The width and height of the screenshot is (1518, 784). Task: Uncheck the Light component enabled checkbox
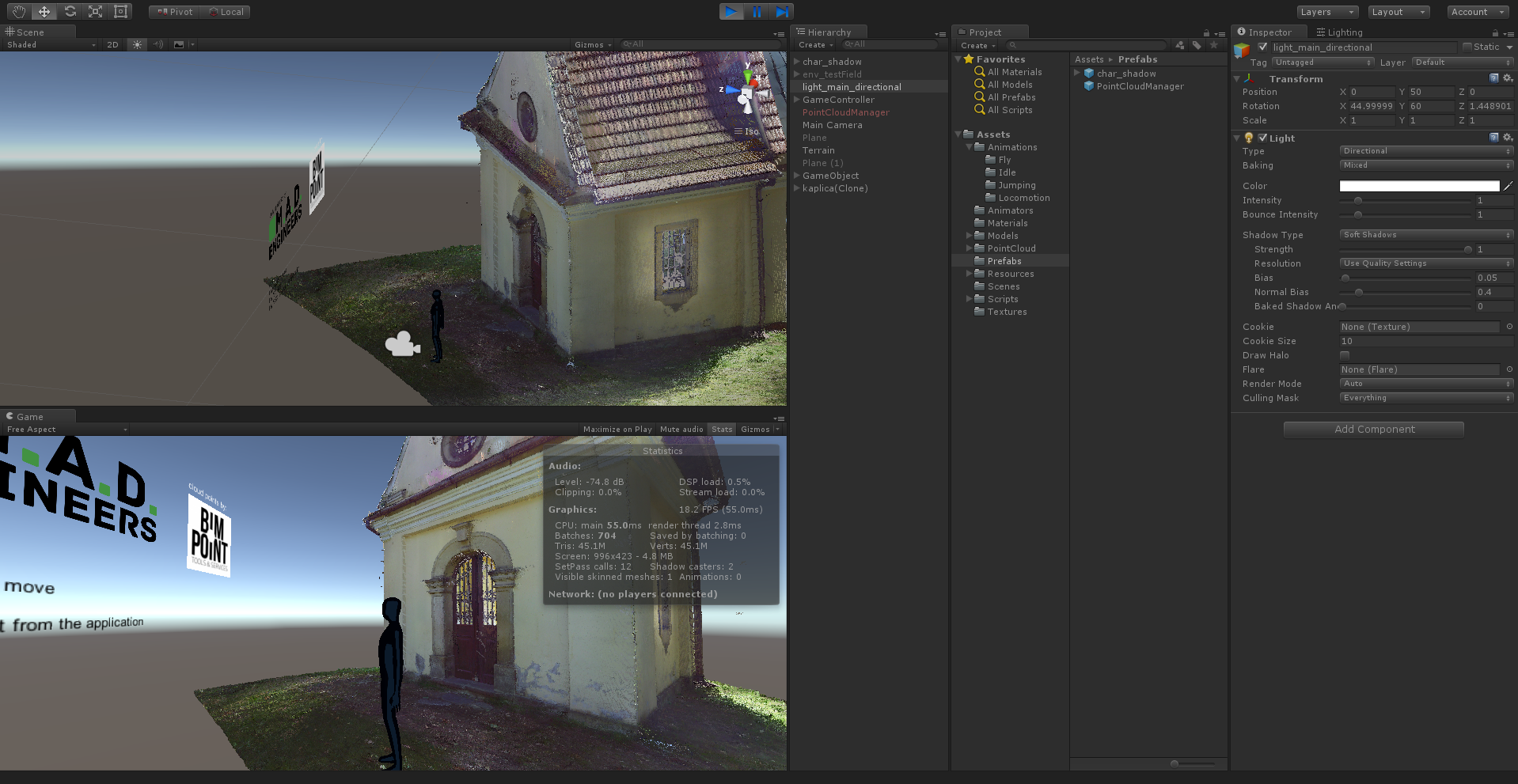pyautogui.click(x=1263, y=138)
